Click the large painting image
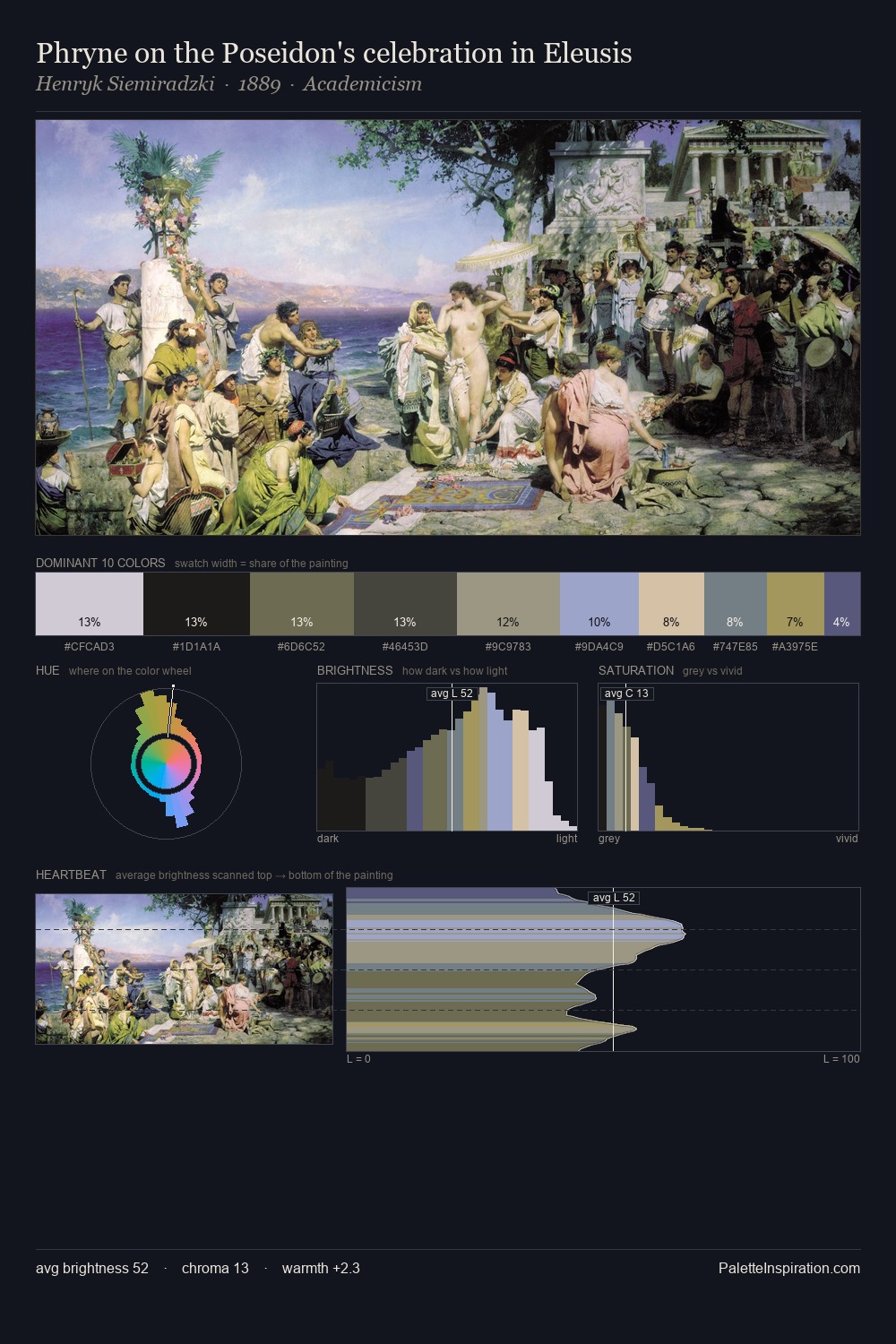Viewport: 896px width, 1344px height. (448, 328)
